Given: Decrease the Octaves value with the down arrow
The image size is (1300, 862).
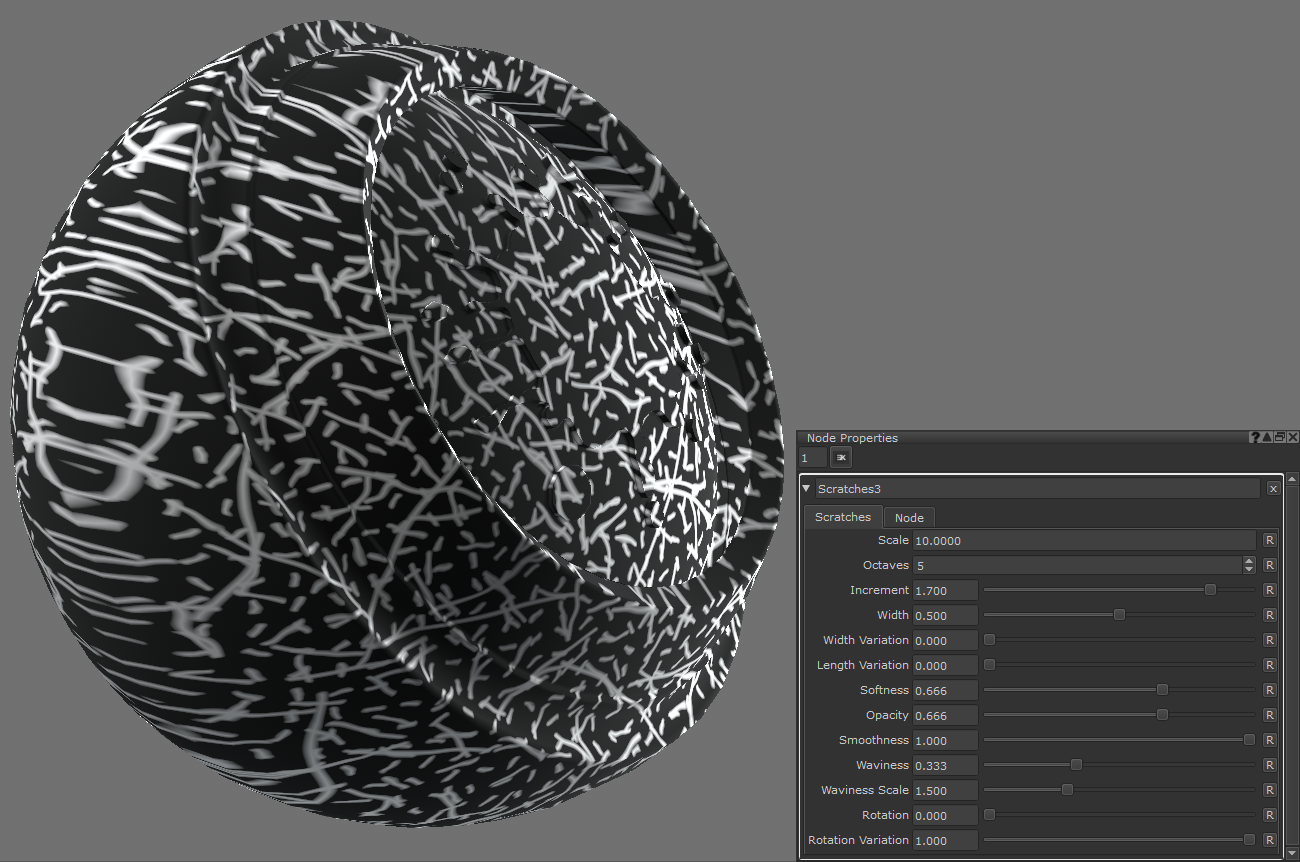Looking at the screenshot, I should pos(1249,570).
